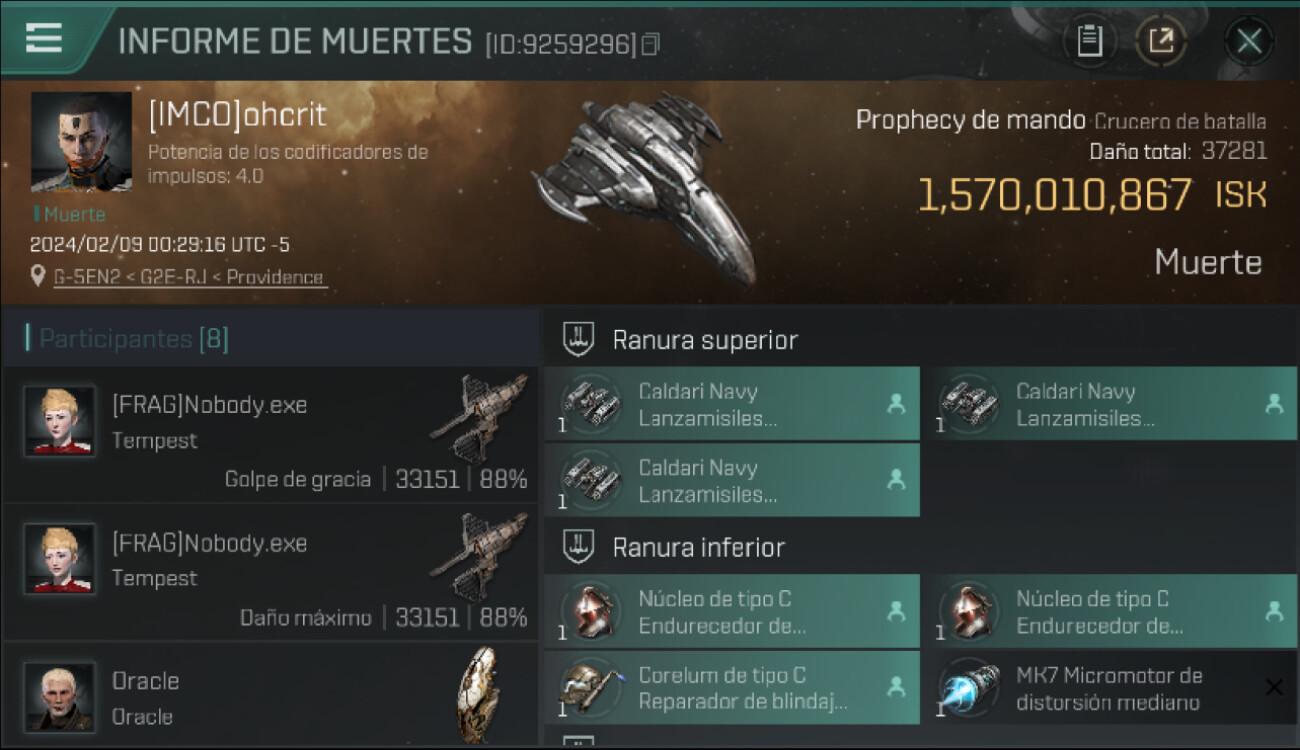Select the first Caldari Navy Lanzamisiles module
The width and height of the screenshot is (1300, 750).
click(x=732, y=404)
